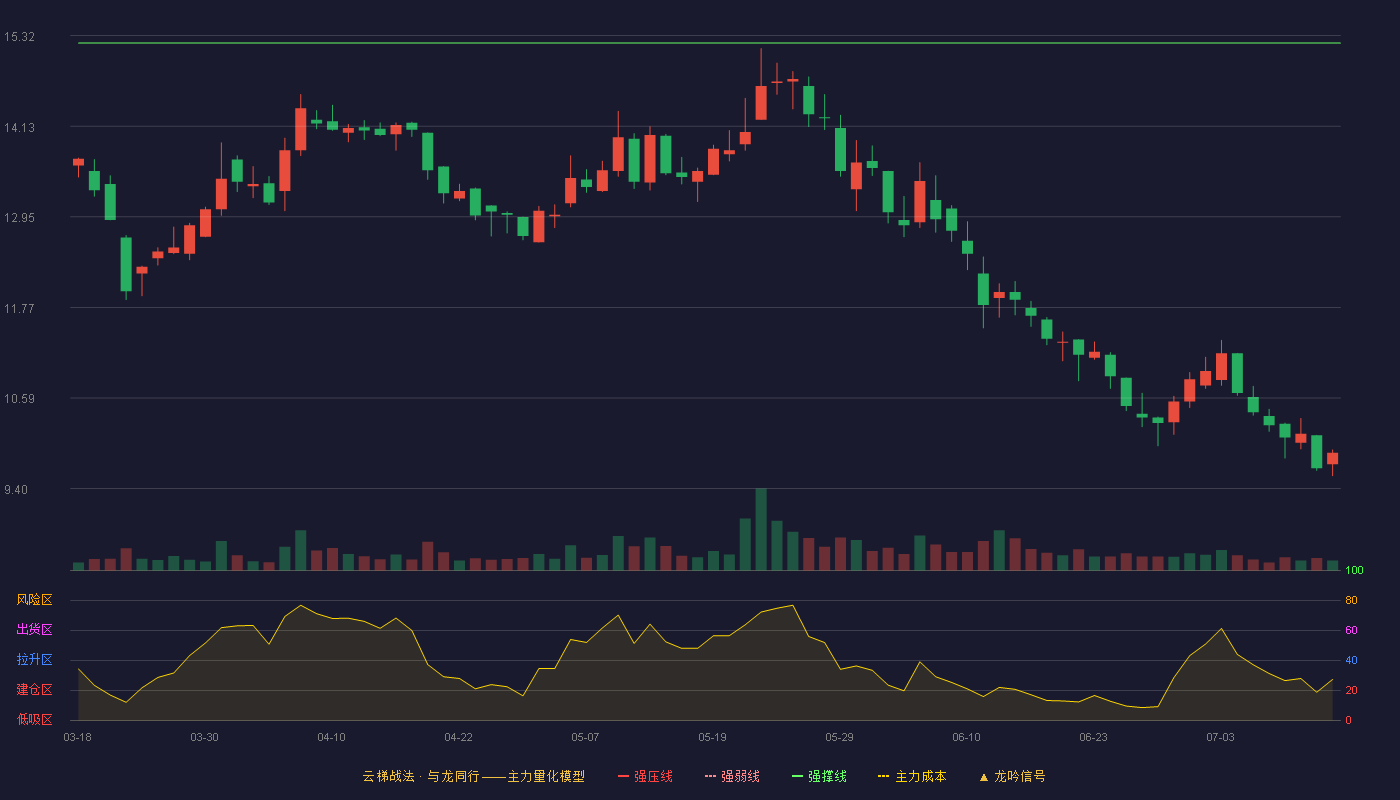Toggle the 强压线 legend entry

(x=645, y=776)
